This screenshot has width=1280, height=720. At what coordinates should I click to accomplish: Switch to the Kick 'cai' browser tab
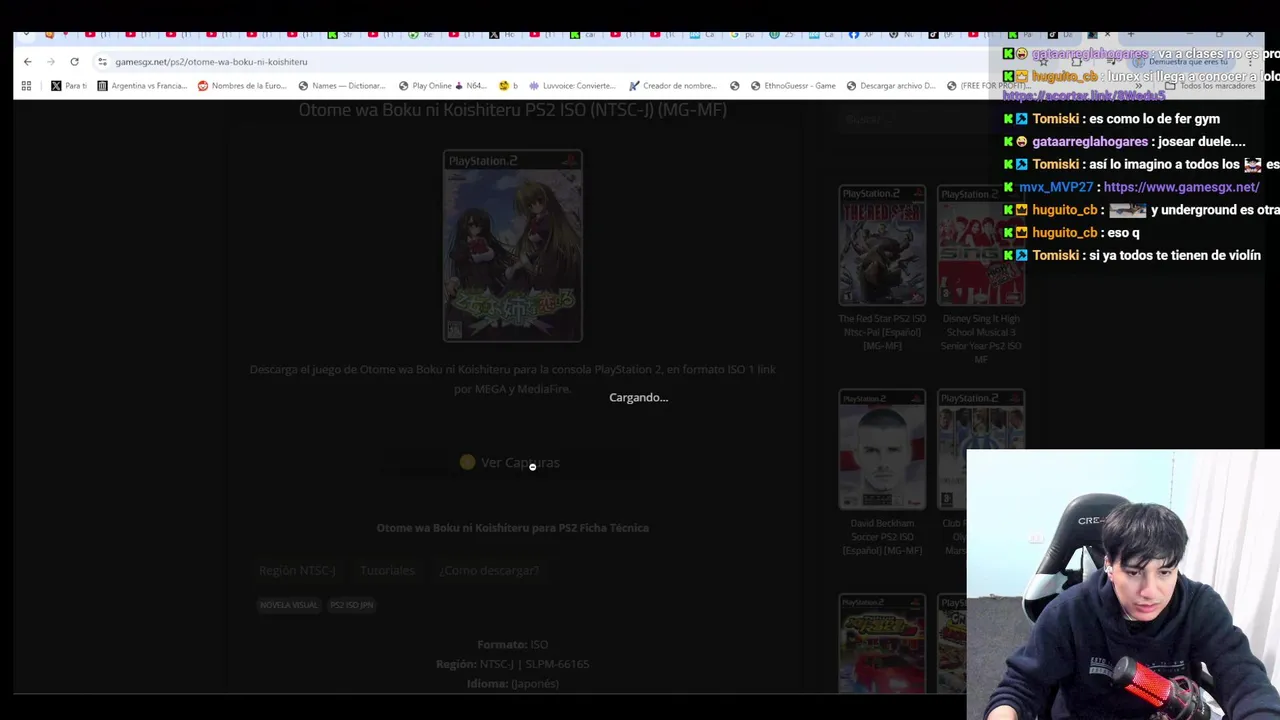(x=583, y=34)
